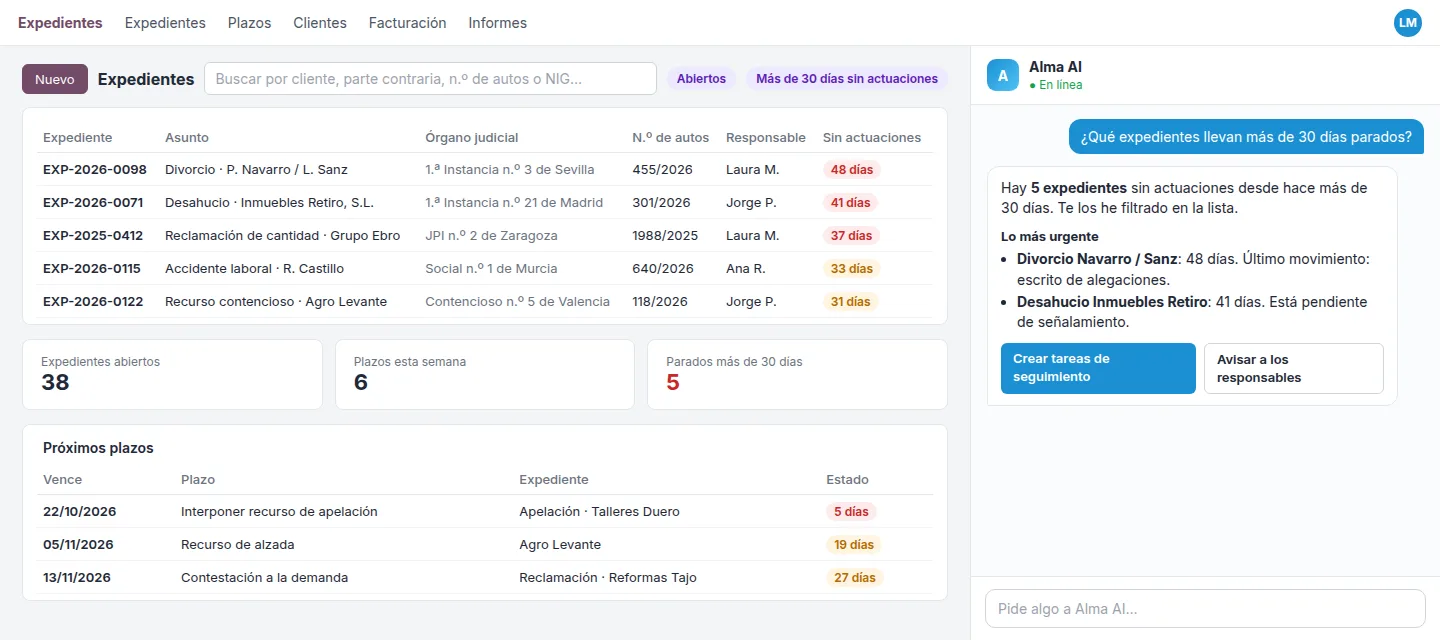Click 'JPI n.º 2 de Zaragoza'

tap(491, 236)
